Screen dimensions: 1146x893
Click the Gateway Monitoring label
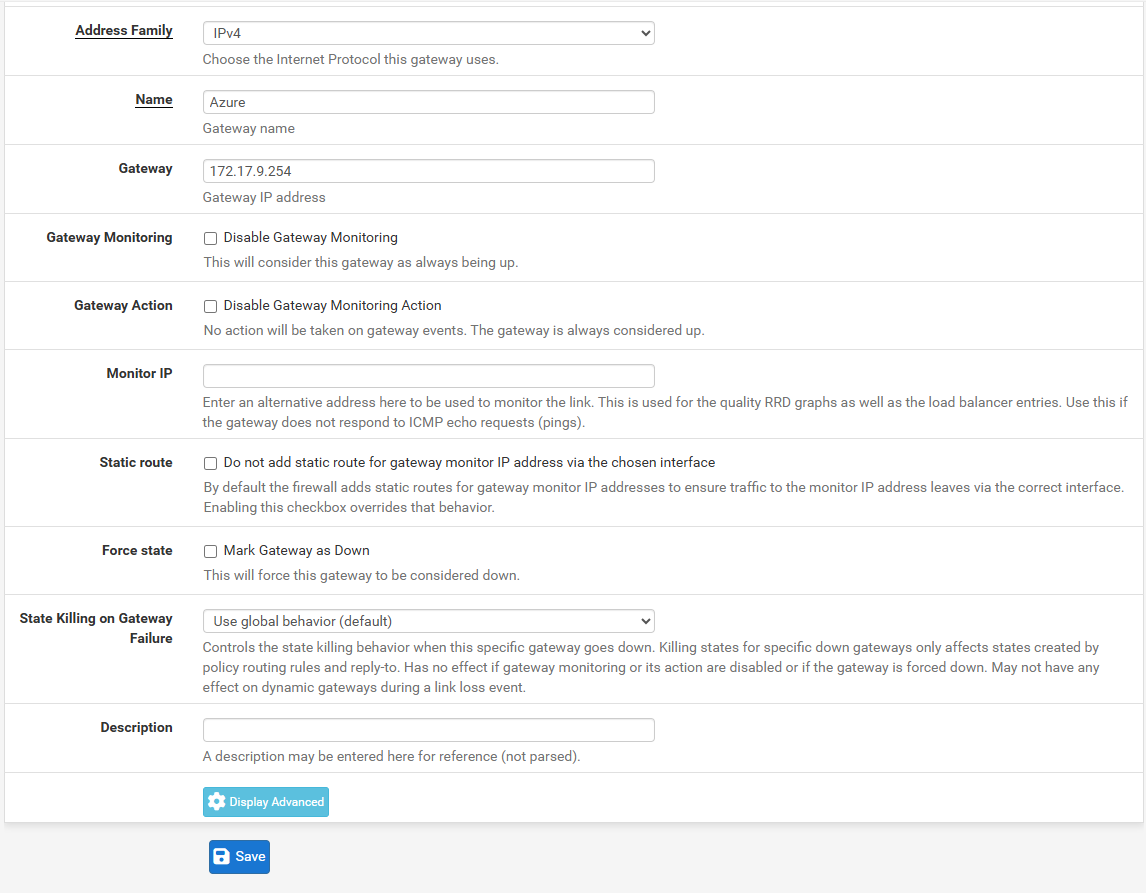pyautogui.click(x=109, y=238)
